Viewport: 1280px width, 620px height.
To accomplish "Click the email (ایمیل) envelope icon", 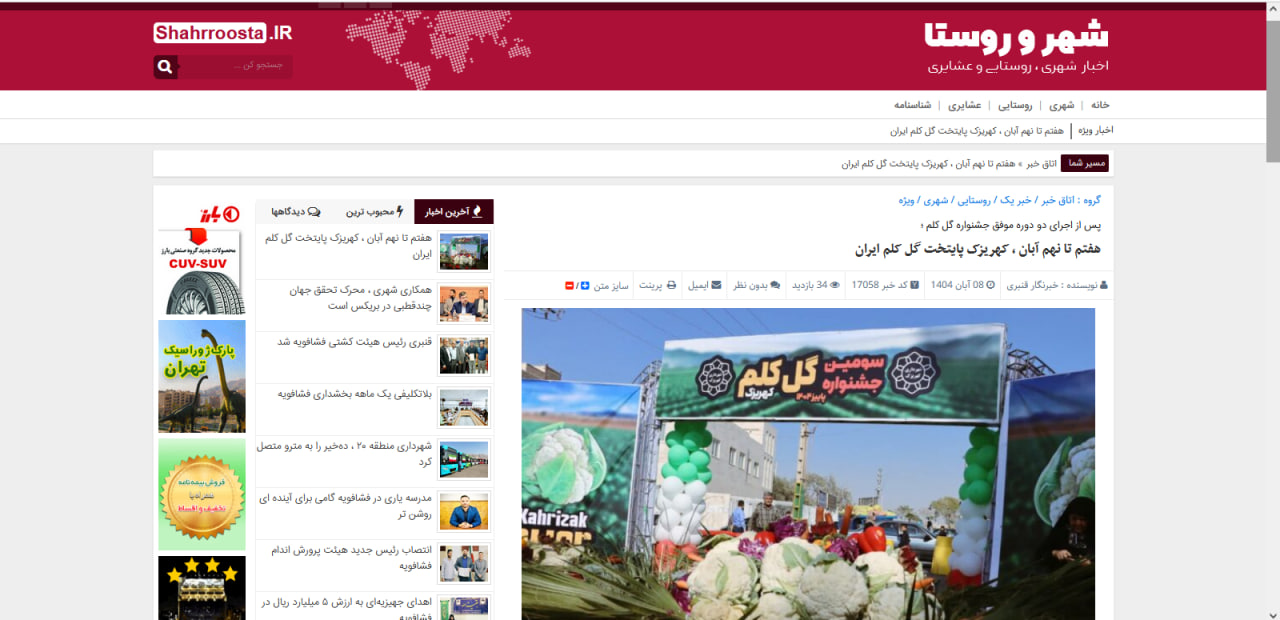I will pyautogui.click(x=716, y=285).
